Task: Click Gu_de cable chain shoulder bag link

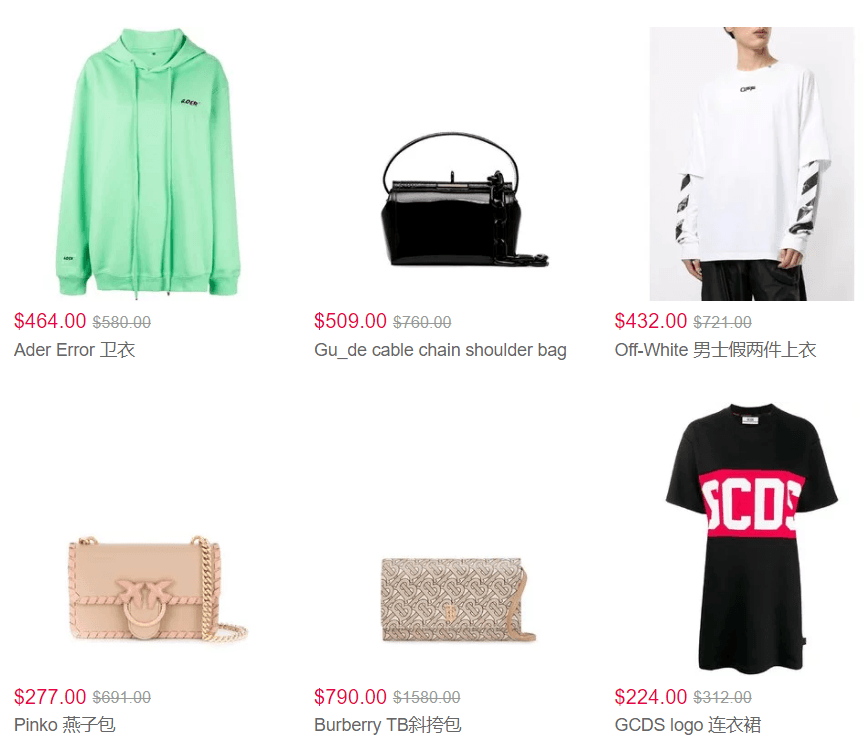Action: pos(440,350)
